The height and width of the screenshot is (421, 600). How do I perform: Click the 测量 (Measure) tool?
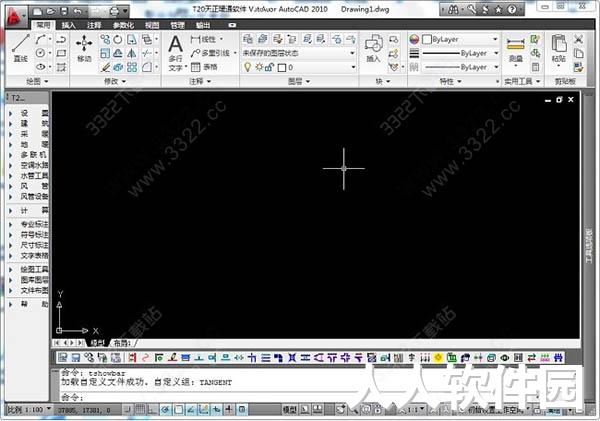[515, 49]
